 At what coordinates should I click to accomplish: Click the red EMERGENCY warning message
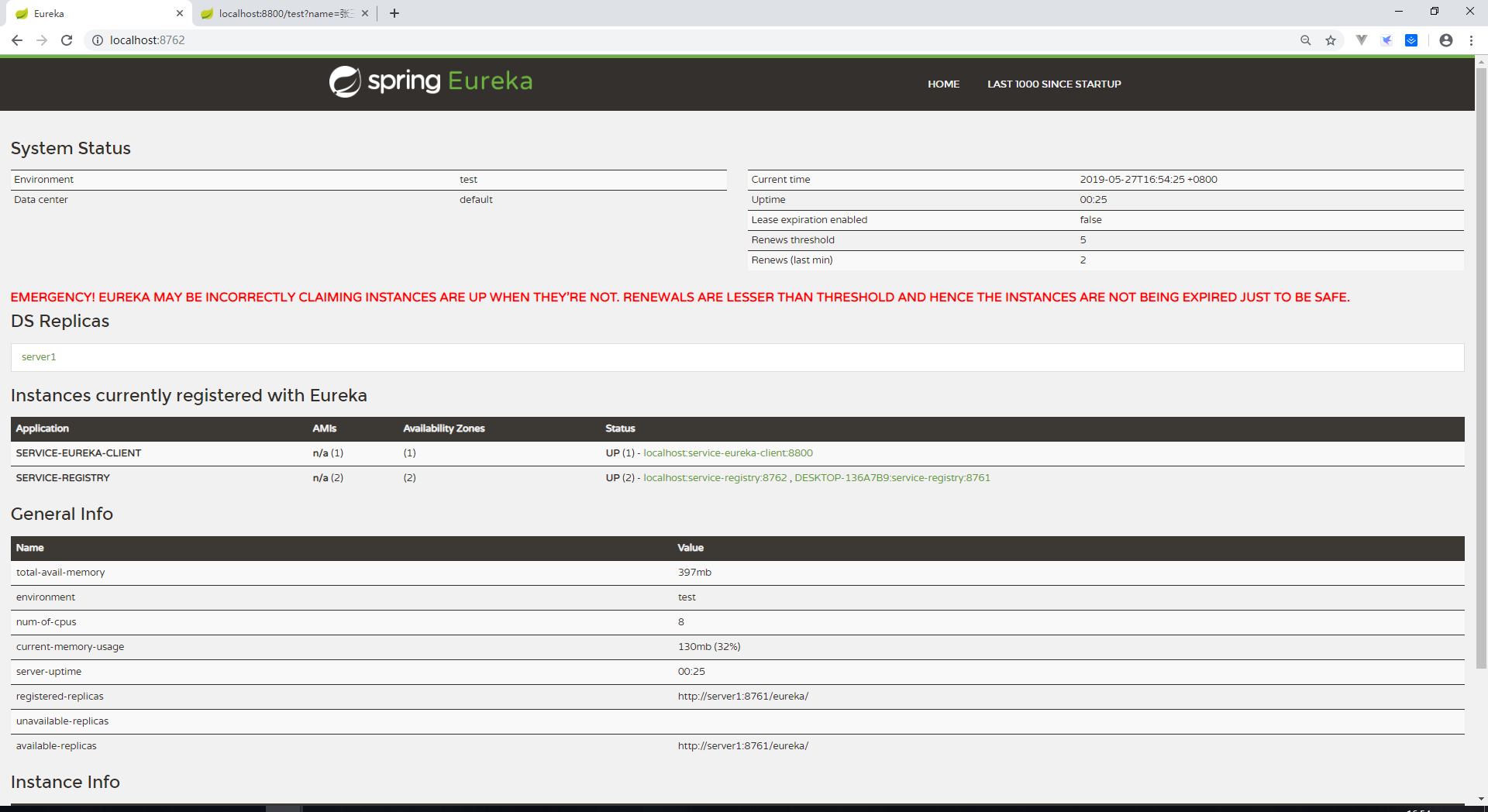(680, 298)
